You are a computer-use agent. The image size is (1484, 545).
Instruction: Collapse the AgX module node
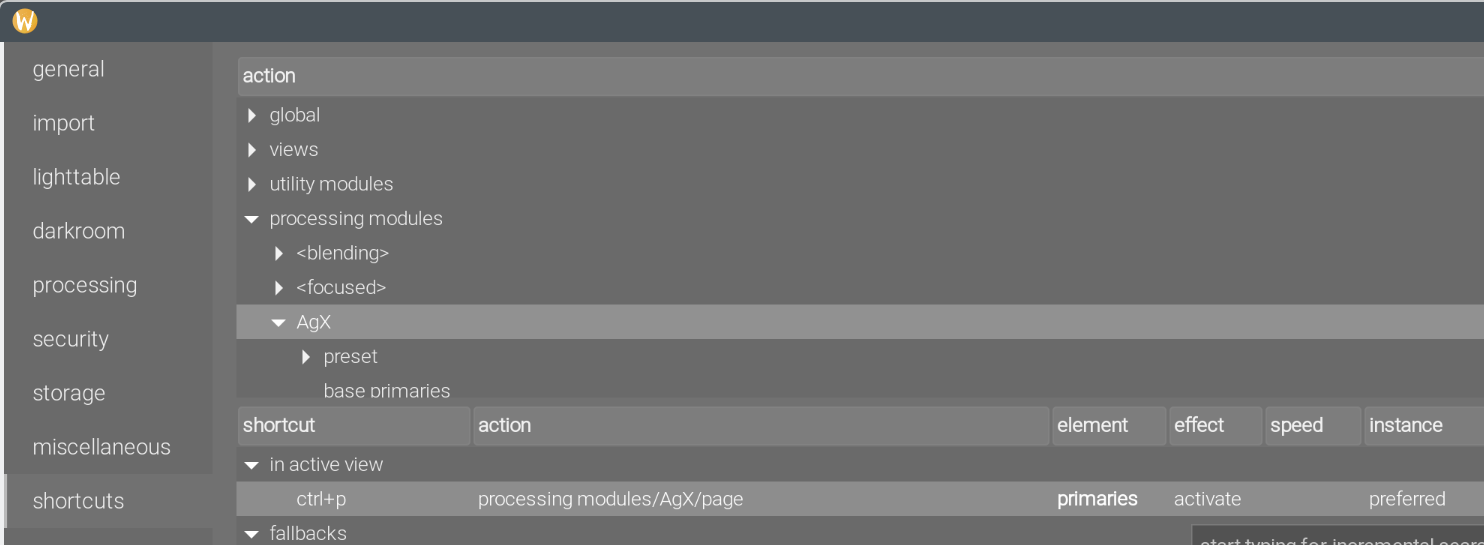pos(279,323)
